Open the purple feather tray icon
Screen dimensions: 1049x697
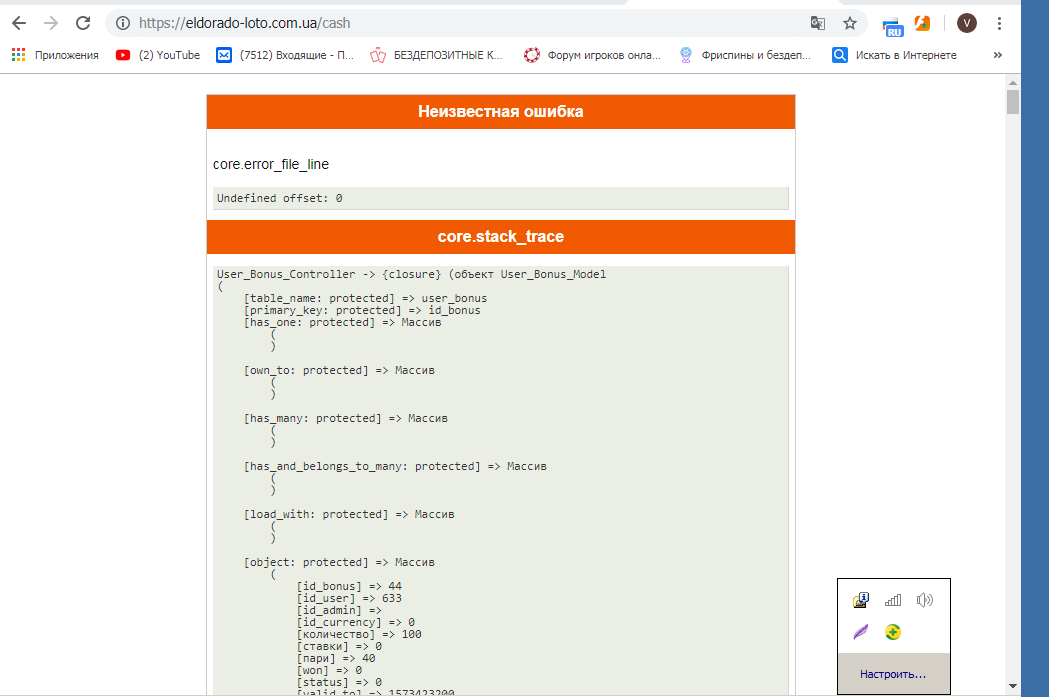[x=861, y=631]
